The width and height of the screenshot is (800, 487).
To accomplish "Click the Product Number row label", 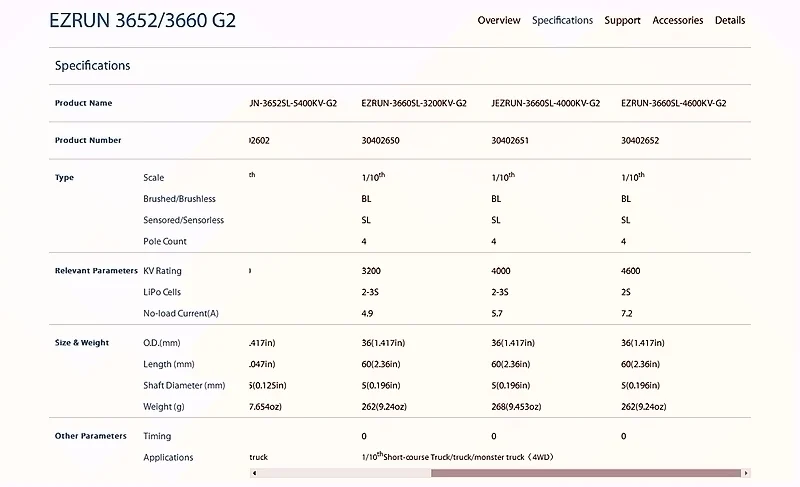I will 88,140.
